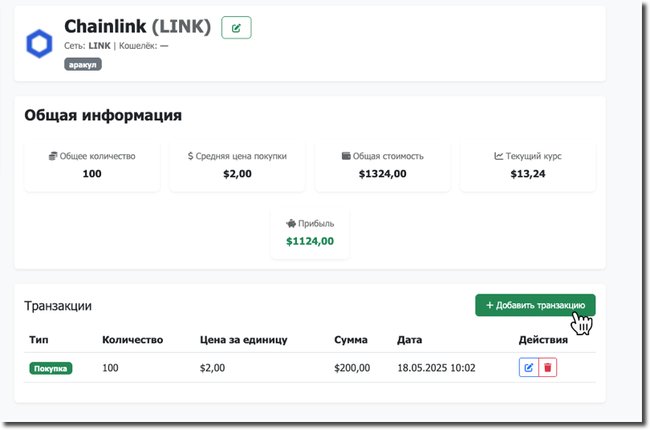Click the Общее количество label
650x430 pixels.
tap(97, 156)
